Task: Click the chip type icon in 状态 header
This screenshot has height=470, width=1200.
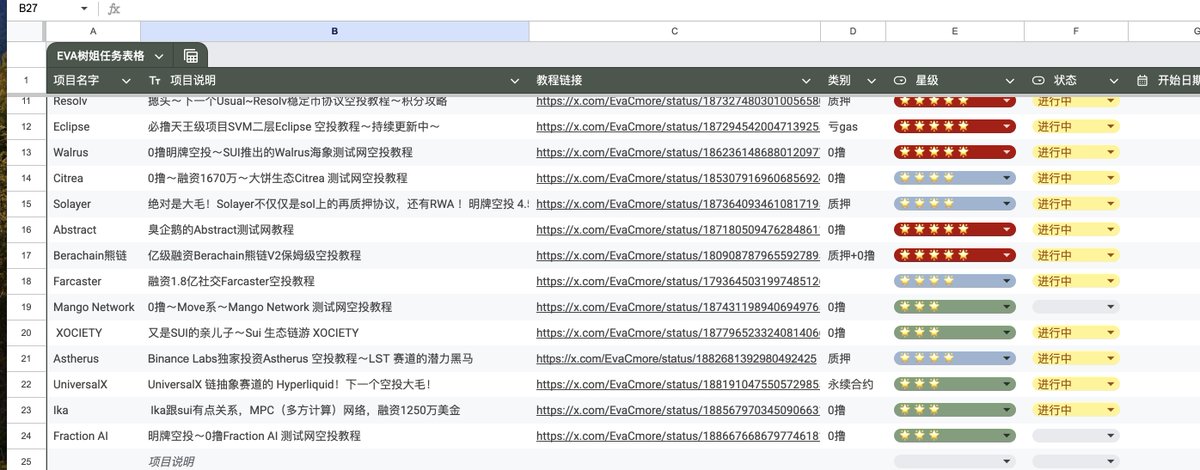Action: [x=1038, y=80]
